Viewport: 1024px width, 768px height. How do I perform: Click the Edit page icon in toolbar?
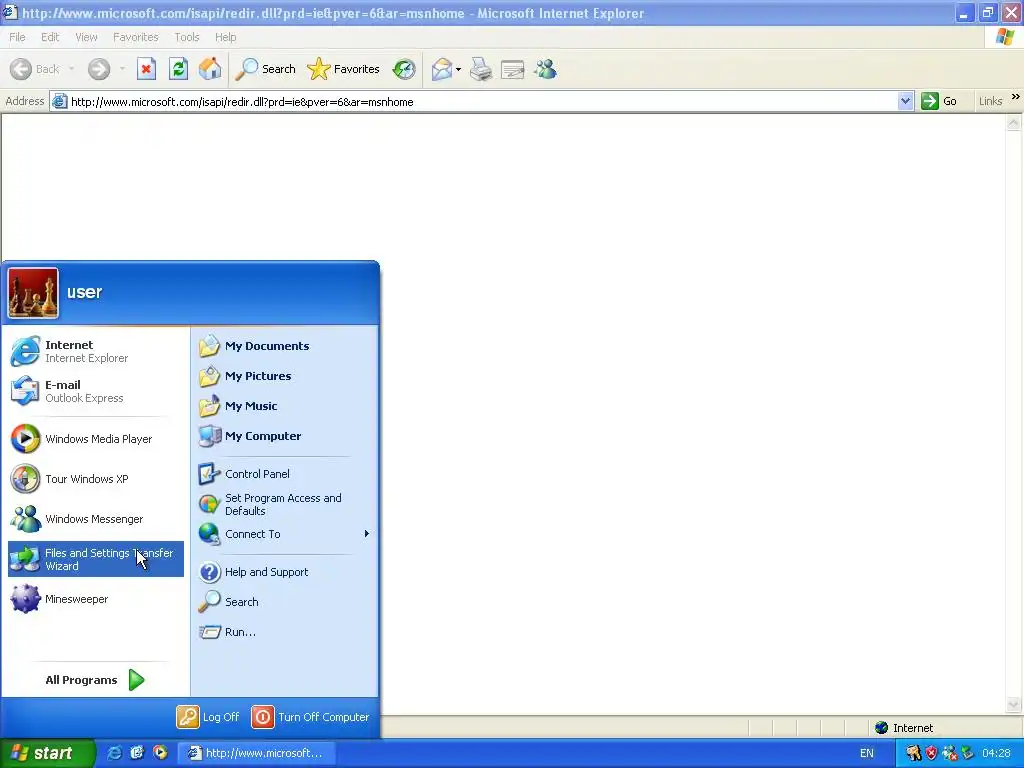click(513, 69)
